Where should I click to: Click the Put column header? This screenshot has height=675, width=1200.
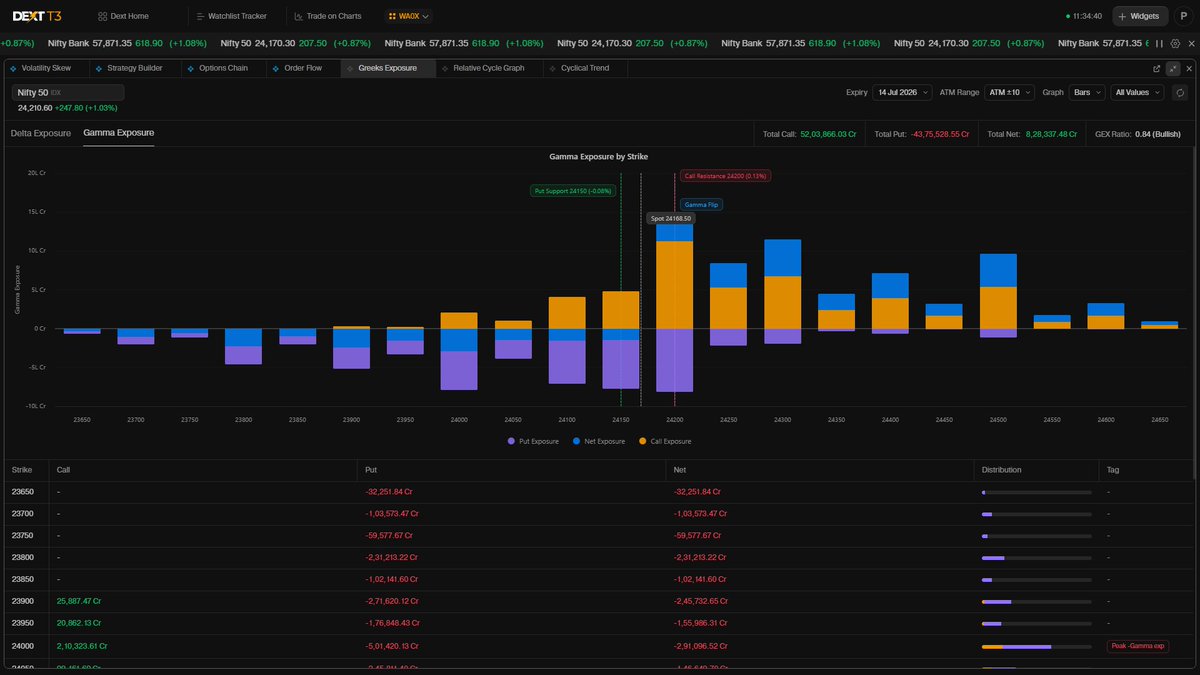[371, 469]
